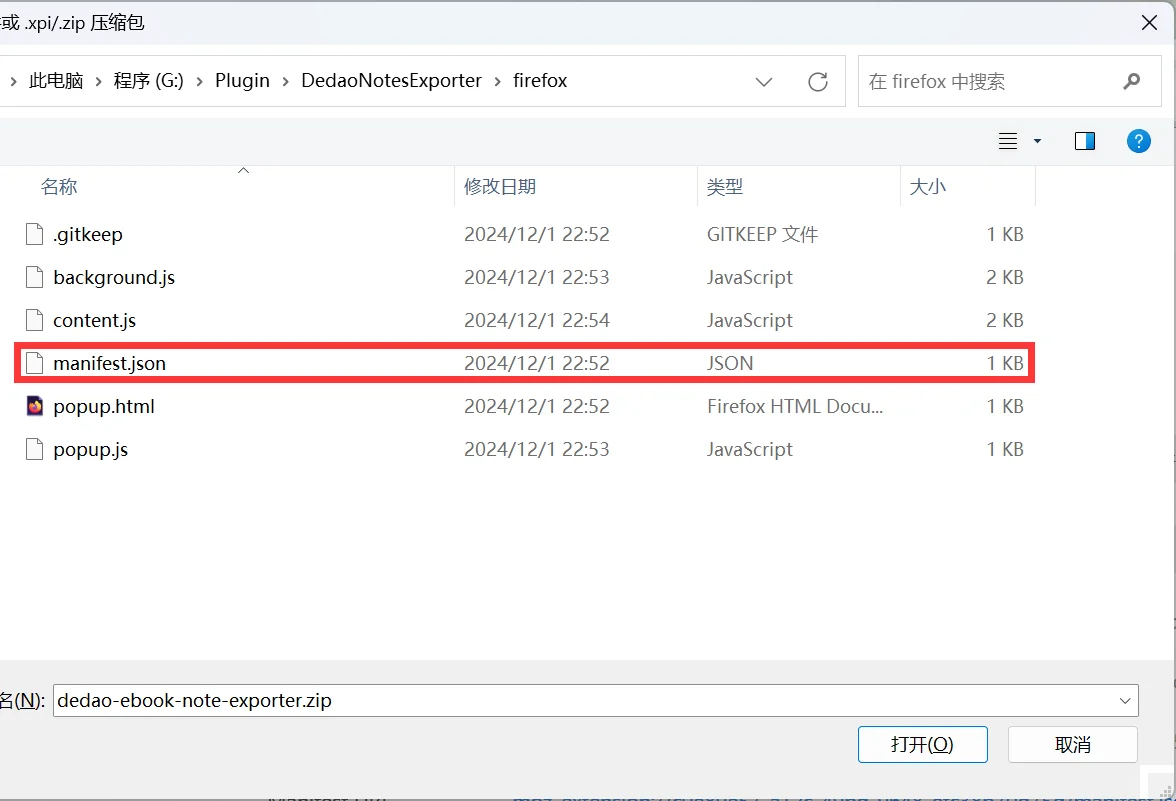Click the popup.html Firefox icon

[34, 406]
